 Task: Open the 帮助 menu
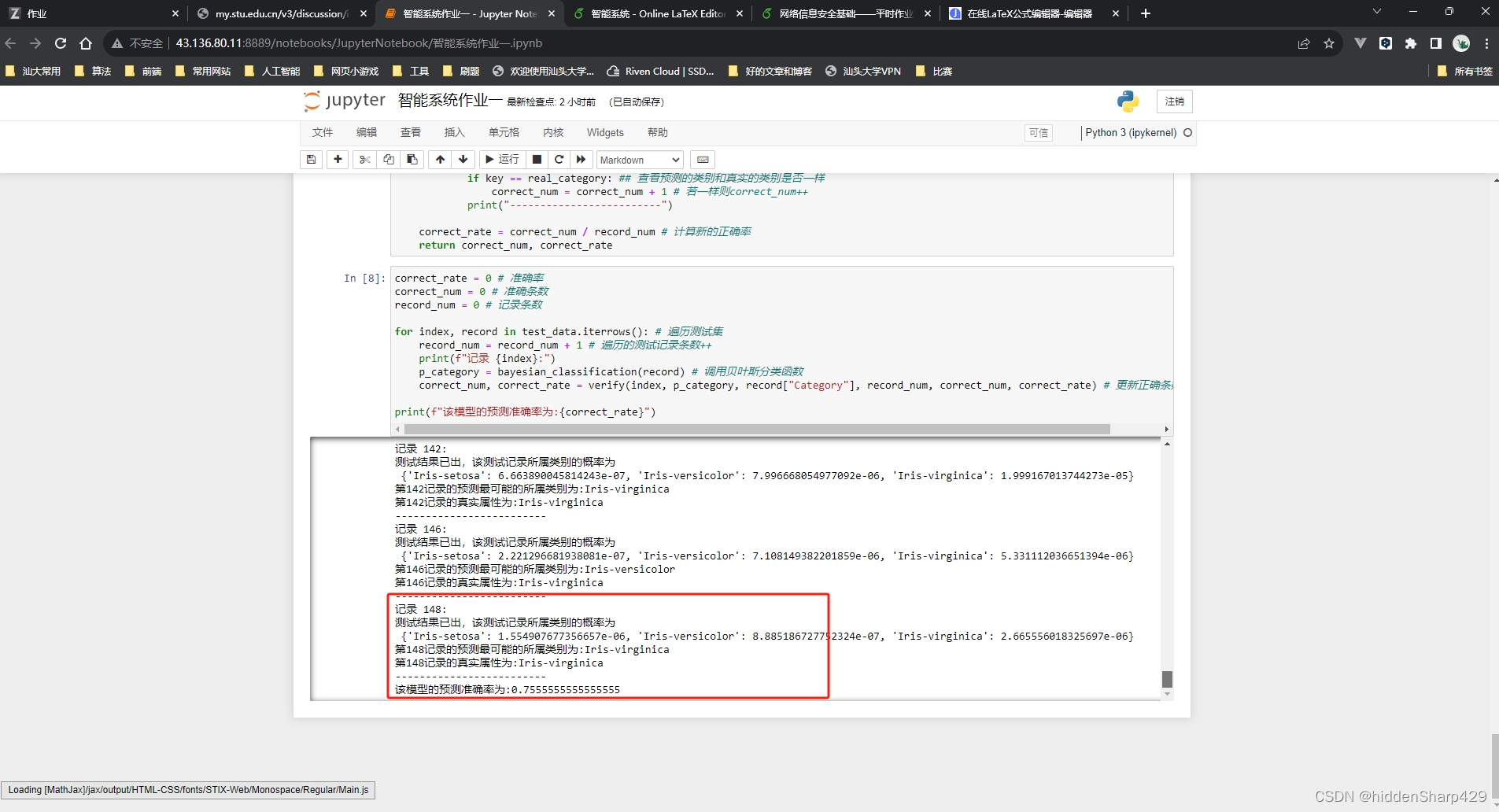(658, 132)
